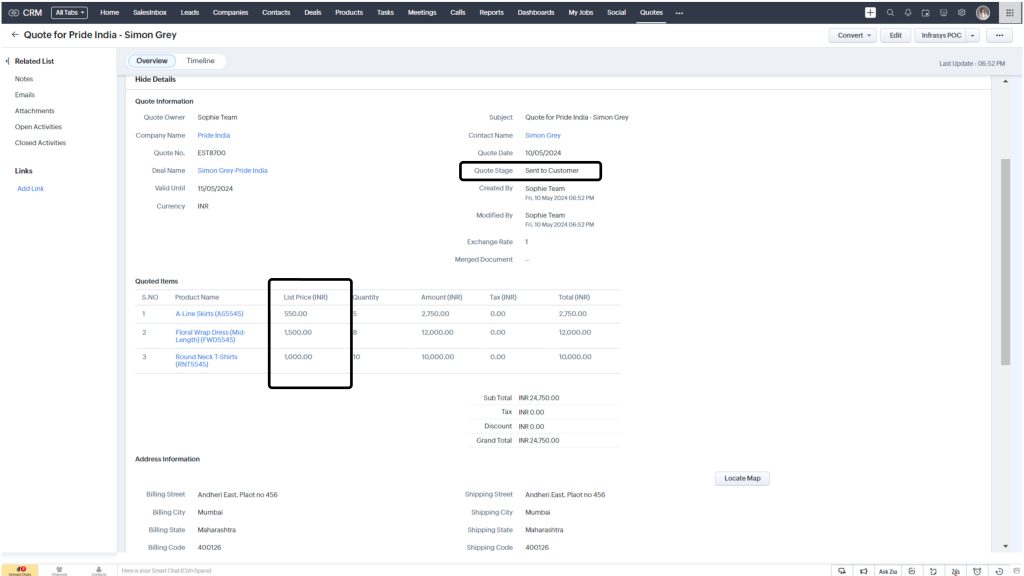Viewport: 1024px width, 576px height.
Task: Open Round Neck T-Shirts product link
Action: tap(206, 360)
